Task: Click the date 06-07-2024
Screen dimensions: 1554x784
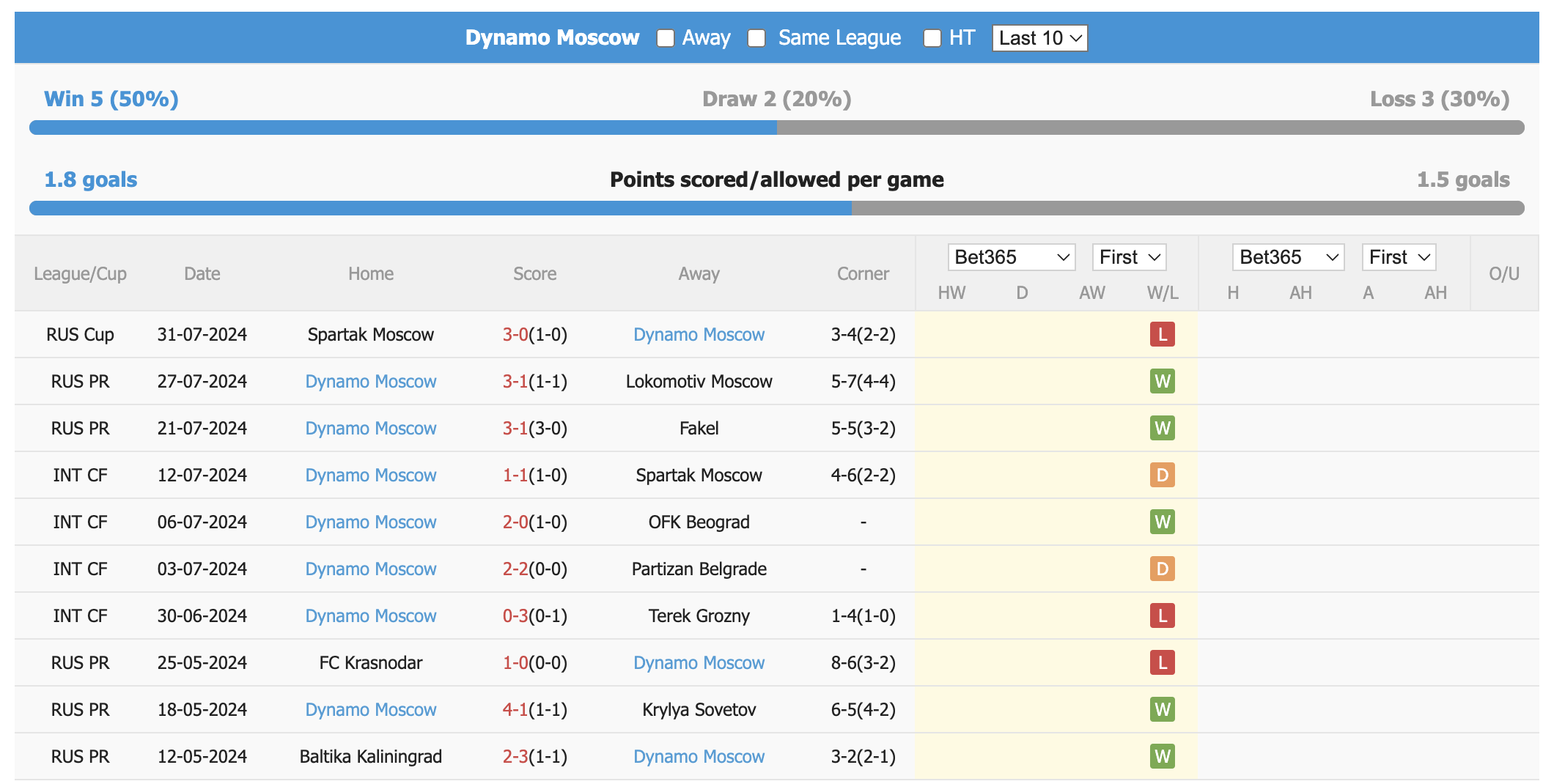Action: 202,522
